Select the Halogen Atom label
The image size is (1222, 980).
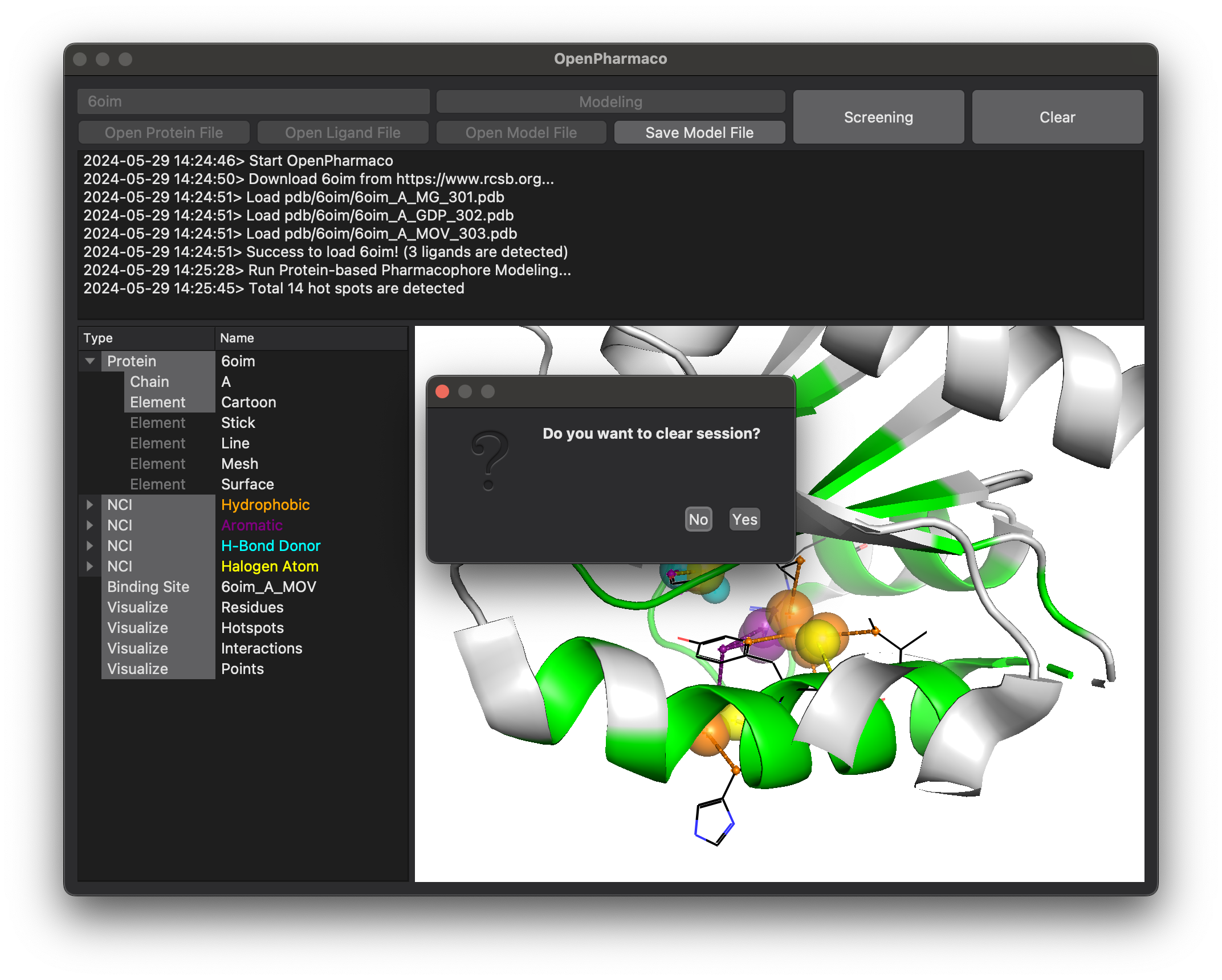point(270,566)
